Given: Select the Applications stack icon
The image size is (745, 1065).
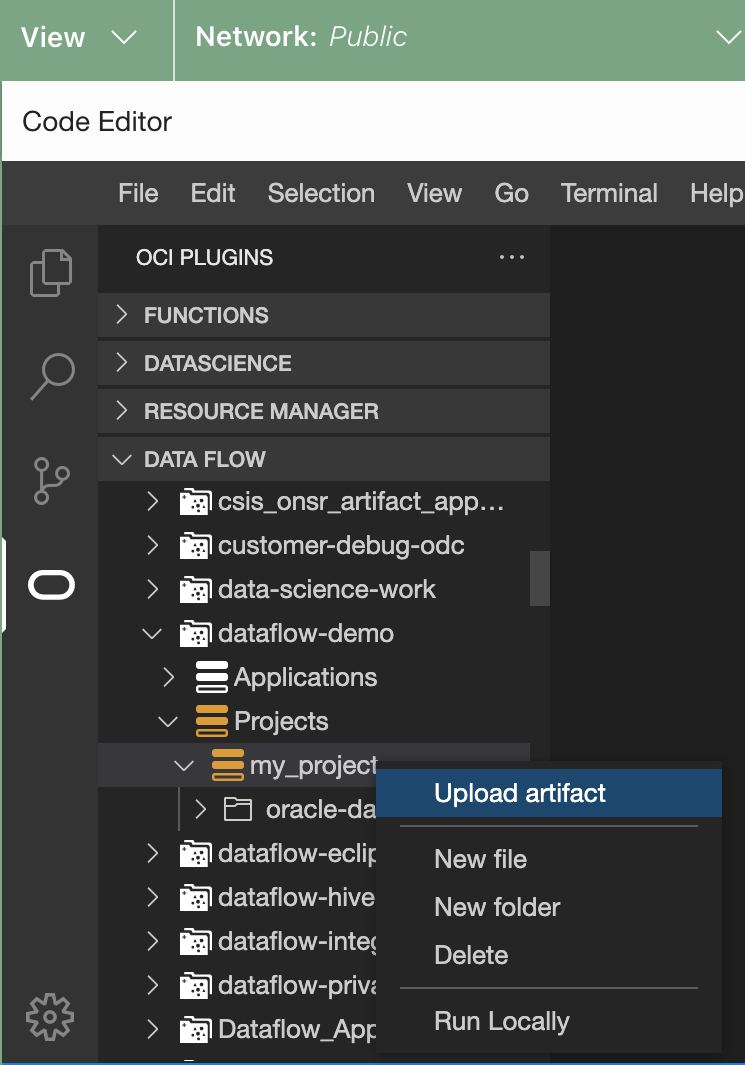Looking at the screenshot, I should coord(210,677).
